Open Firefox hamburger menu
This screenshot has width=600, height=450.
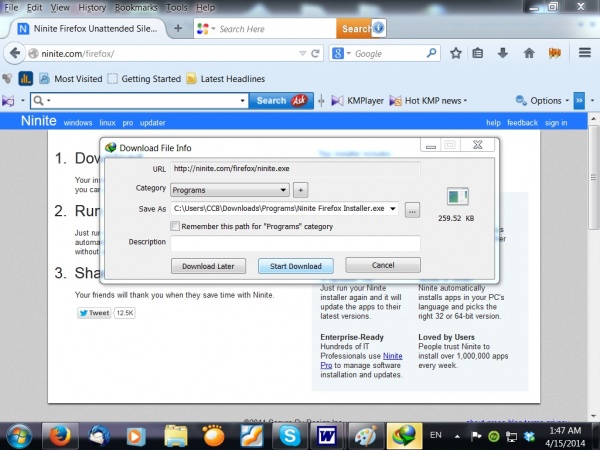585,52
